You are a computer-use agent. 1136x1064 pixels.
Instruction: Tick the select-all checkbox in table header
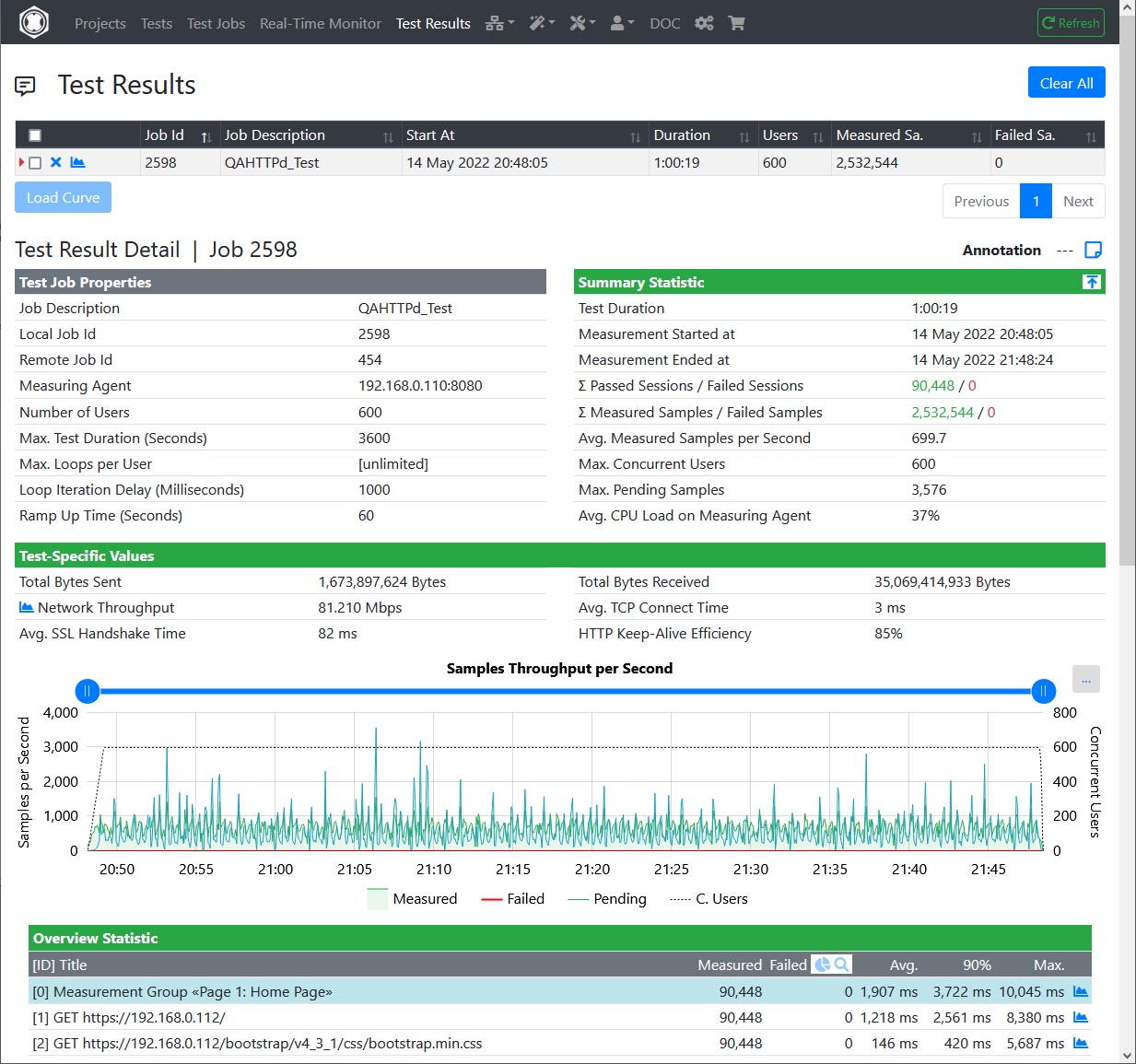pos(35,135)
